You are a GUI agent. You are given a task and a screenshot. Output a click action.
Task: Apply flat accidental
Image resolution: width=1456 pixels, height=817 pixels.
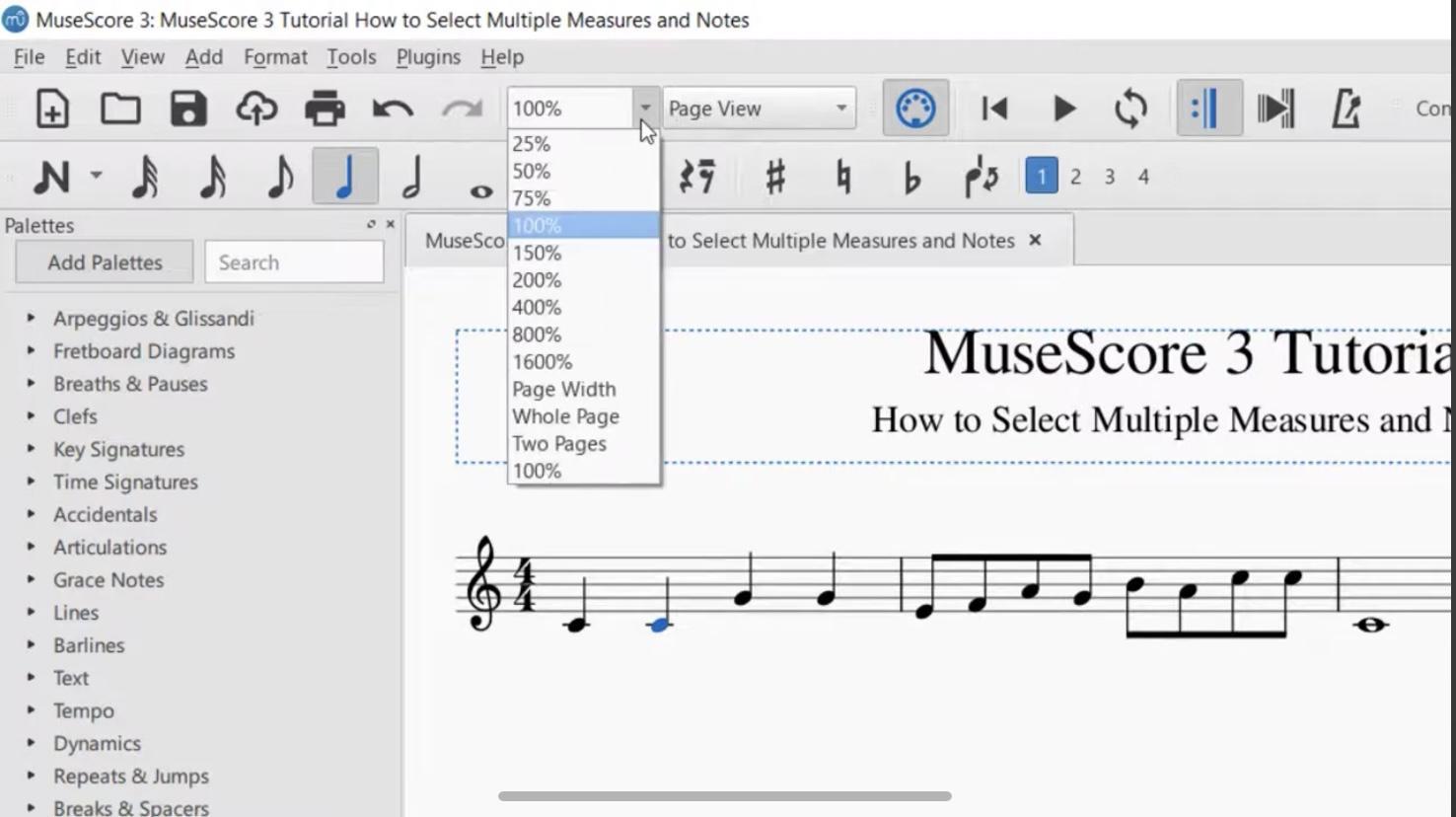click(912, 179)
